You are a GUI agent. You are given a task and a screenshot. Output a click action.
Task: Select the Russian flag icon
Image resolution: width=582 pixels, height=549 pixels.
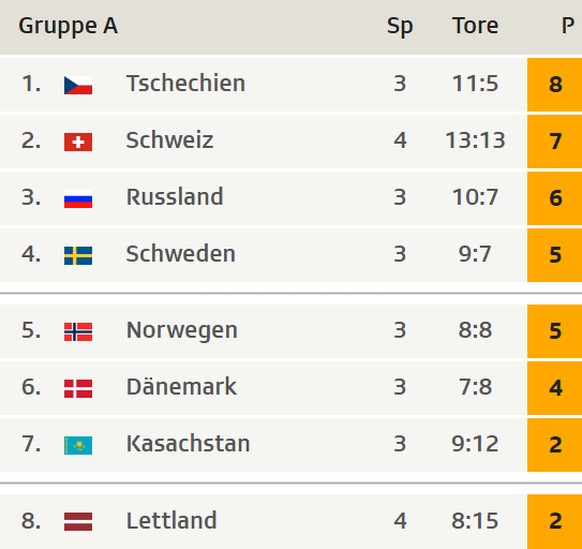coord(78,199)
